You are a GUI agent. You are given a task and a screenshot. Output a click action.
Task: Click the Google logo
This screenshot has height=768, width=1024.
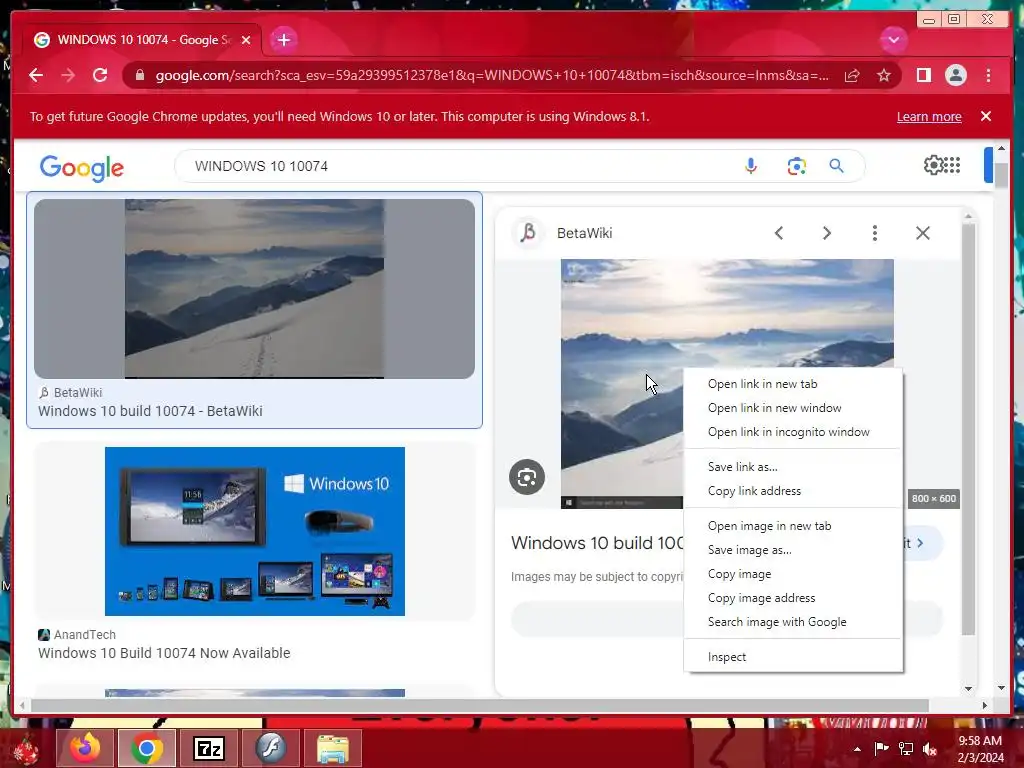[x=82, y=167]
